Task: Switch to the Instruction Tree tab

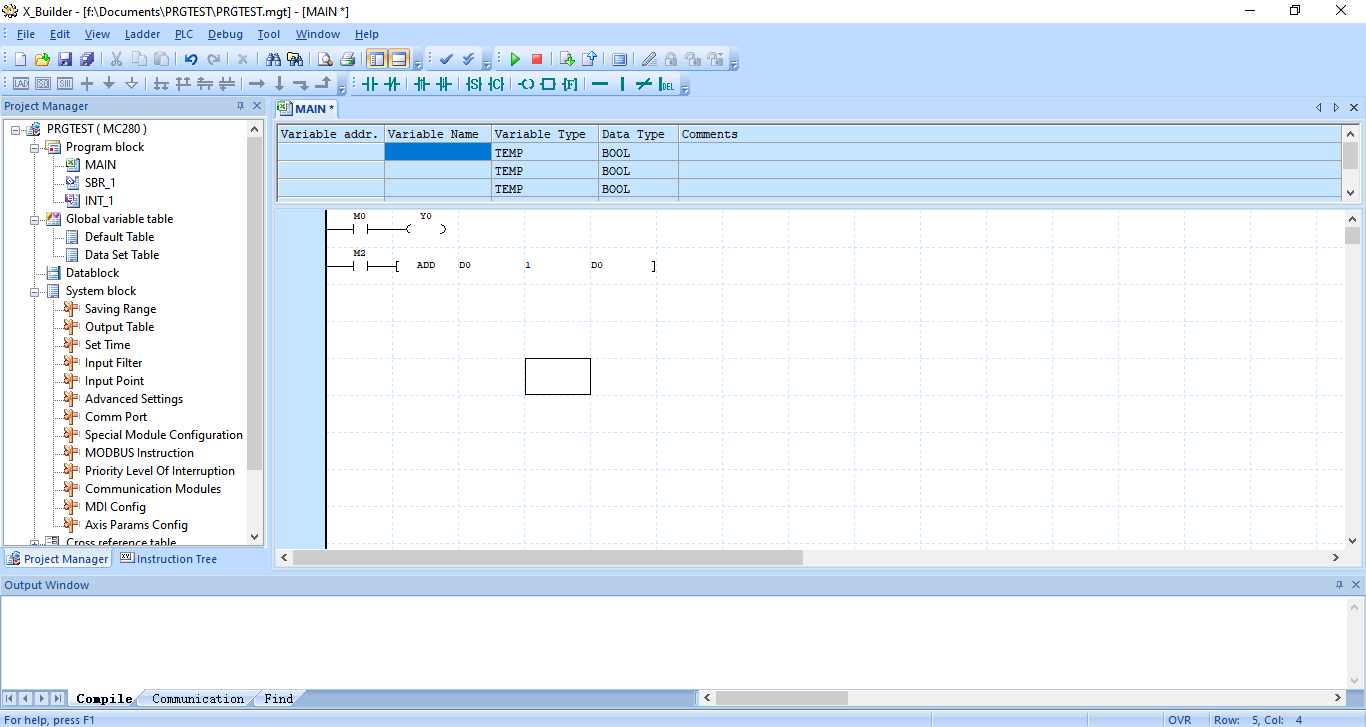Action: 169,559
